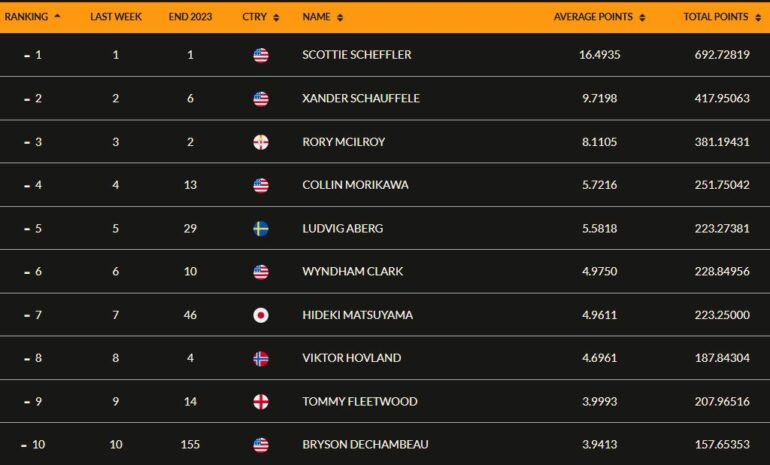Open Scottie Scheffler's player name link
This screenshot has height=465, width=770.
[357, 55]
